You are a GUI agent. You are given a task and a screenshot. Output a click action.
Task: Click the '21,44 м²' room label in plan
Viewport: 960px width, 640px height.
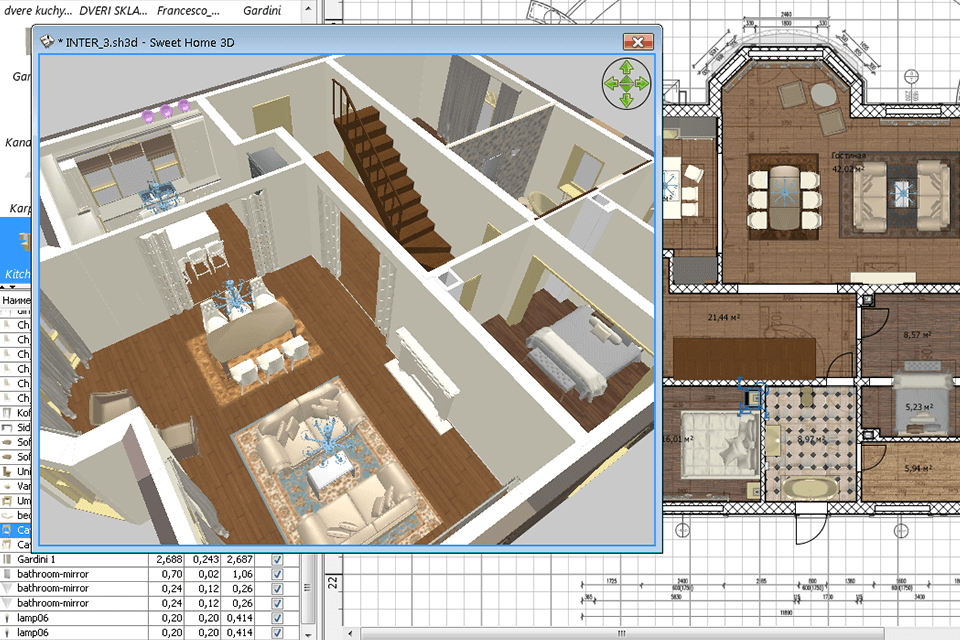(724, 317)
